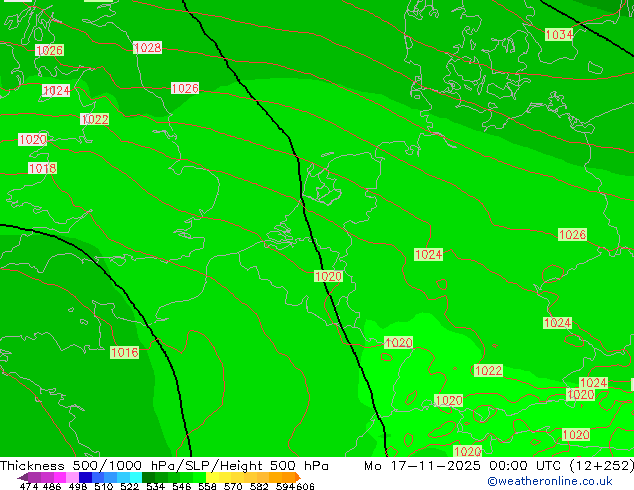Click the legend value 534
Viewport: 634px width, 490px height.
(x=155, y=486)
